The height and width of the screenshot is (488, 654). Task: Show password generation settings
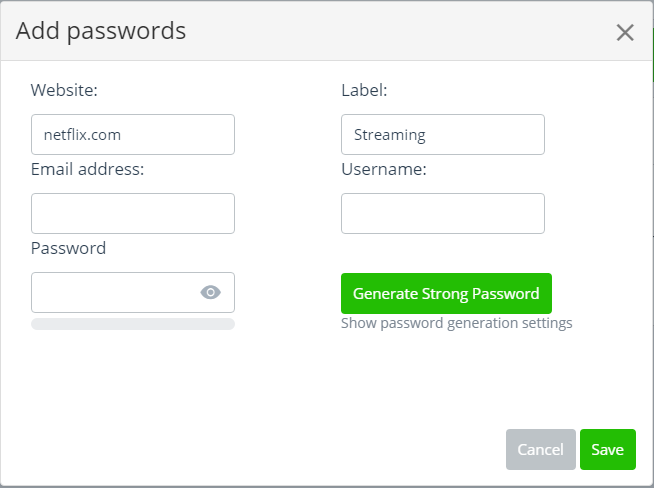[x=456, y=323]
